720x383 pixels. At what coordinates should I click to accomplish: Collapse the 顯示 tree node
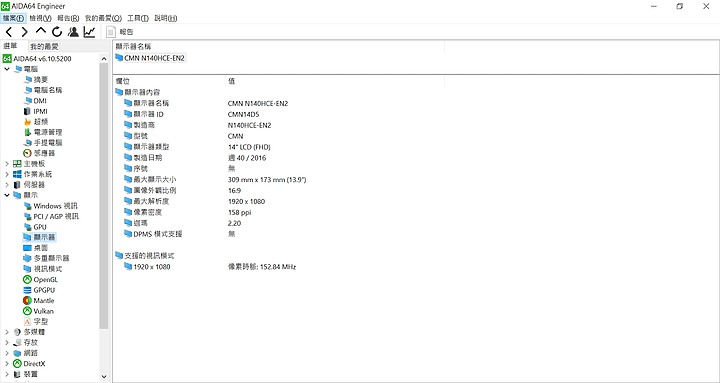[x=7, y=195]
